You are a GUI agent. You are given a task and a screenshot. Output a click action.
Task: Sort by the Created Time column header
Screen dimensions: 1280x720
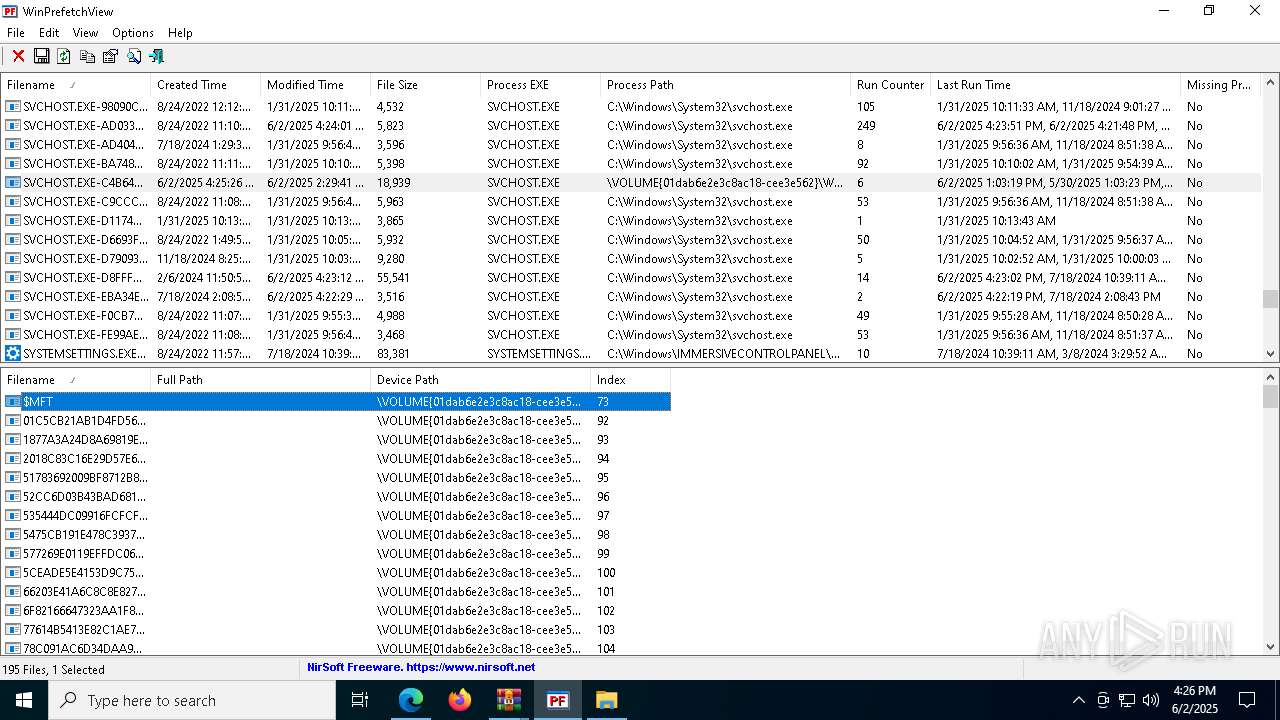pyautogui.click(x=205, y=85)
